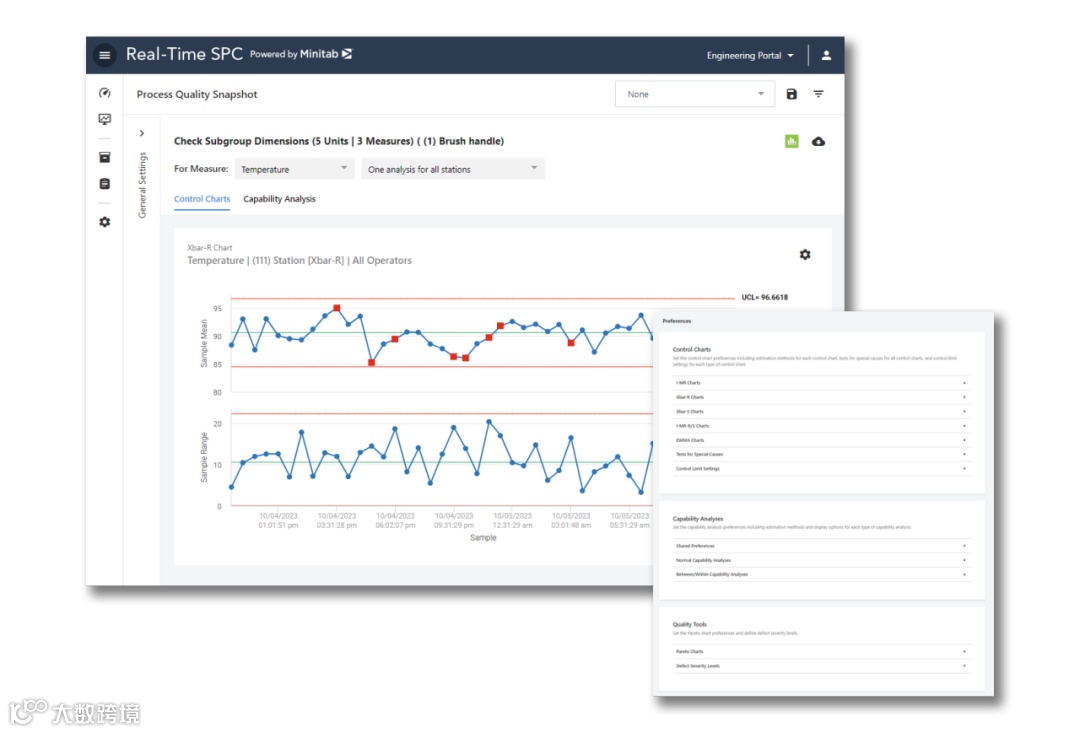Image resolution: width=1080 pixels, height=733 pixels.
Task: Expand I-MR-R/S Charts preferences row
Action: [x=822, y=426]
